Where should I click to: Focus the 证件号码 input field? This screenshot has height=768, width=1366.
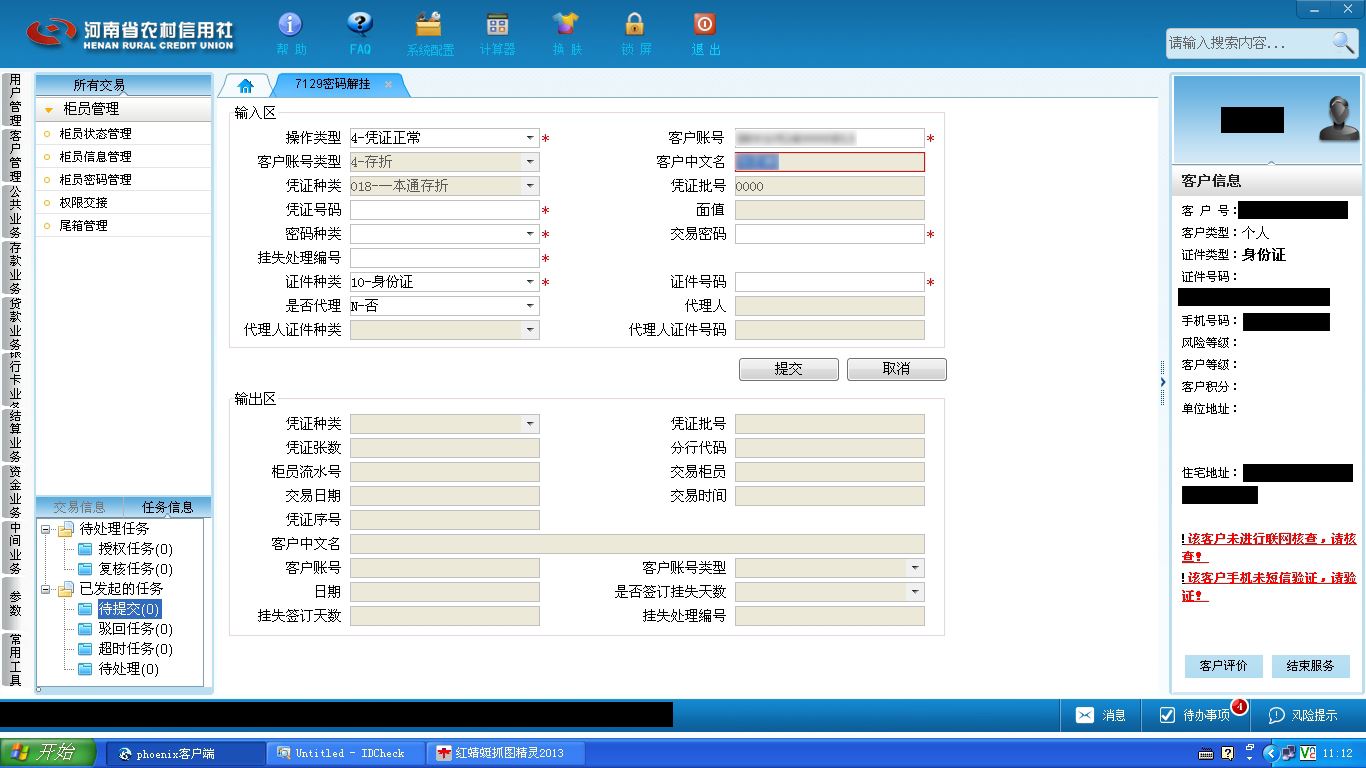click(x=829, y=282)
